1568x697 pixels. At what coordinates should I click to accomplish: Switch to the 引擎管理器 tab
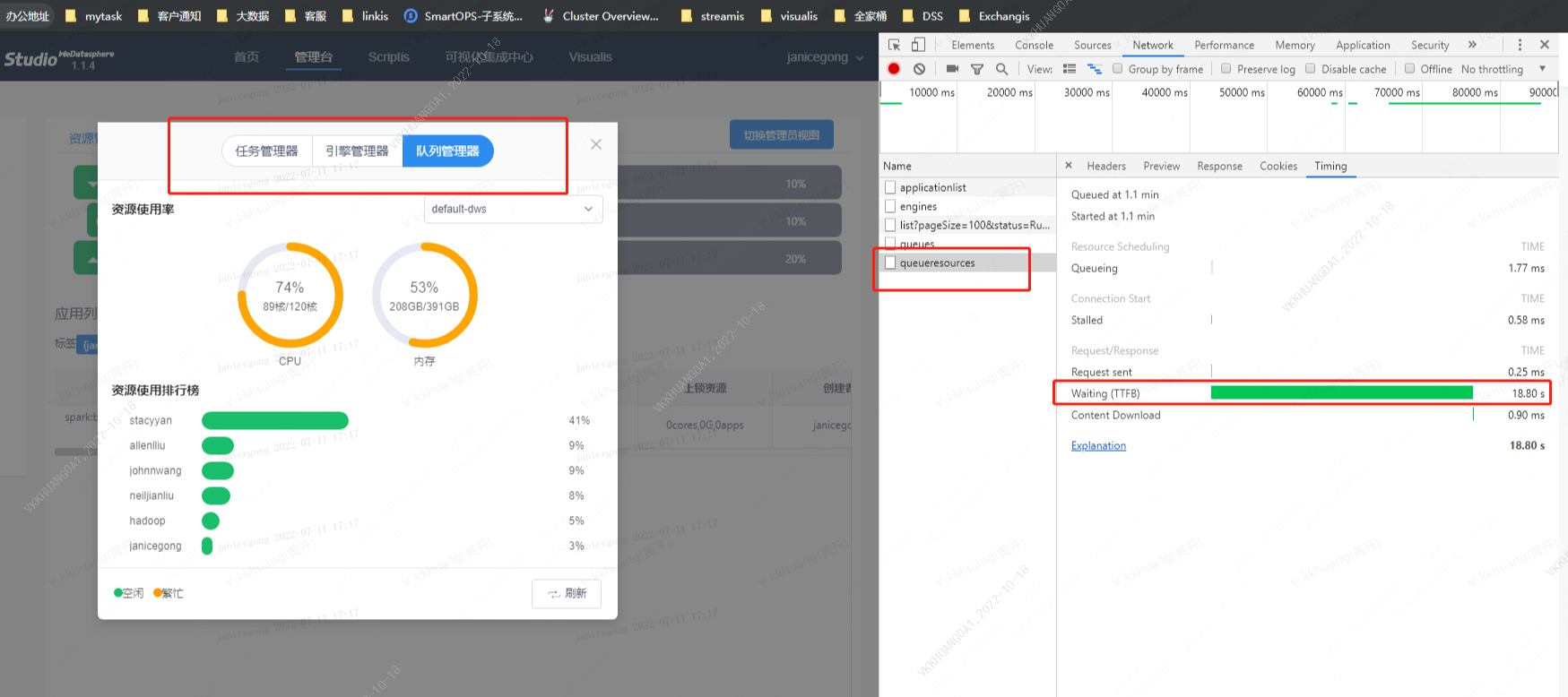click(357, 151)
